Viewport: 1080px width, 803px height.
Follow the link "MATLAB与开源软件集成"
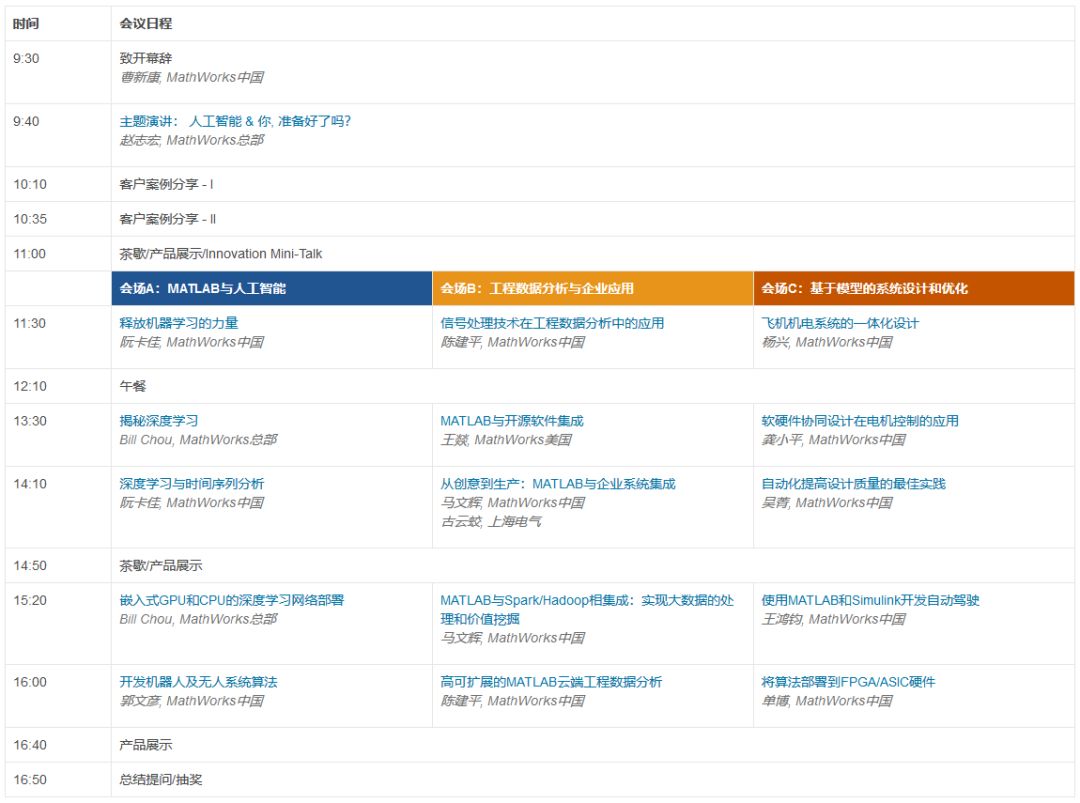pos(512,421)
